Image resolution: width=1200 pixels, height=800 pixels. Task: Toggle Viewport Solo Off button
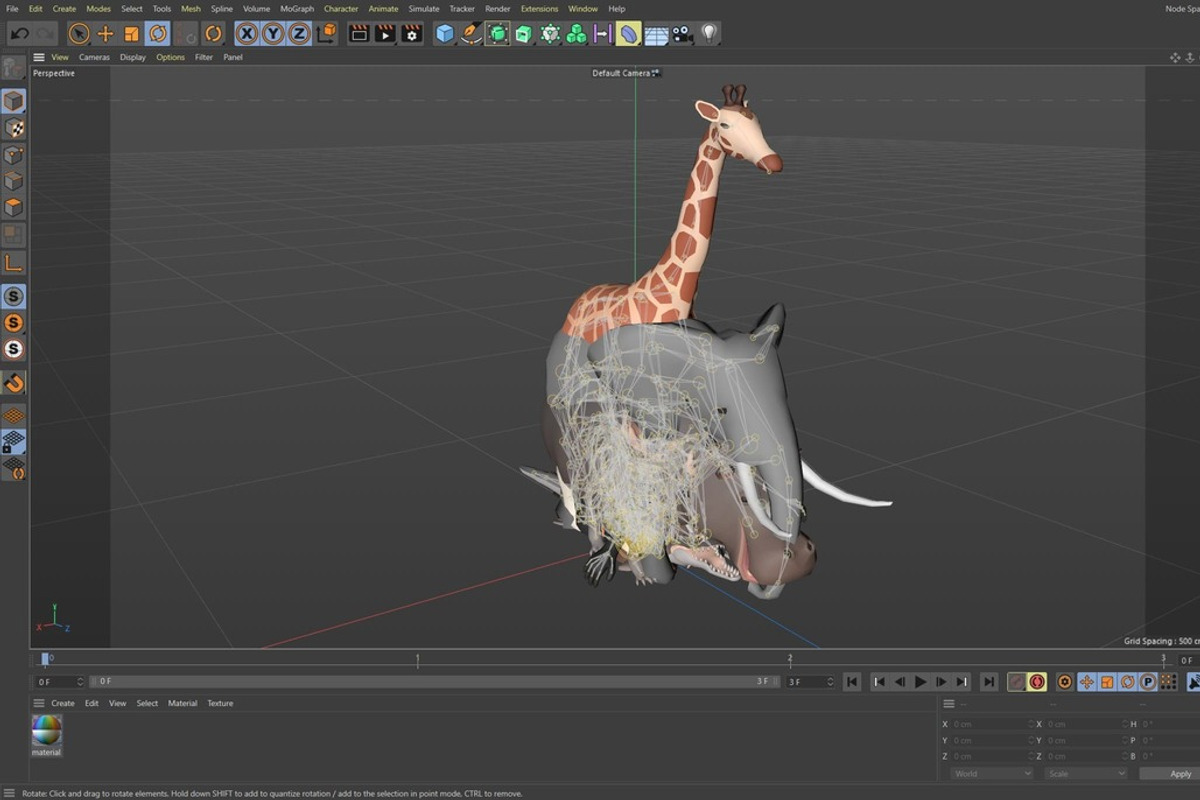tap(13, 296)
